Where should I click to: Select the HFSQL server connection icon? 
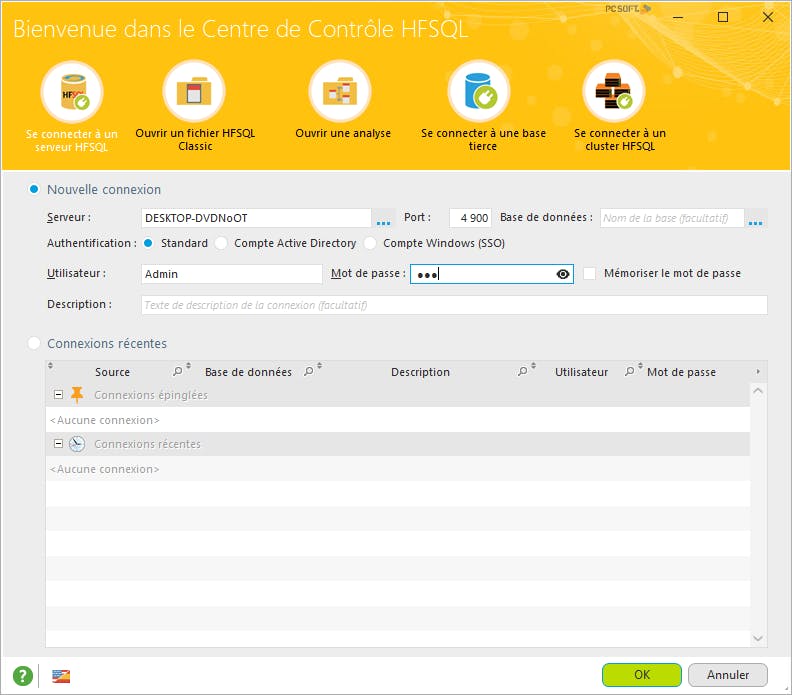(72, 92)
